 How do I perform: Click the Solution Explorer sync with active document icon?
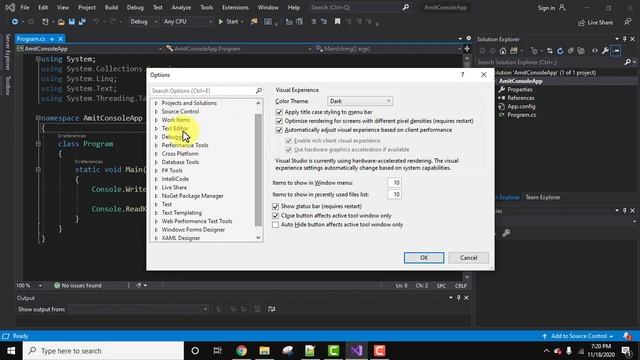click(550, 51)
